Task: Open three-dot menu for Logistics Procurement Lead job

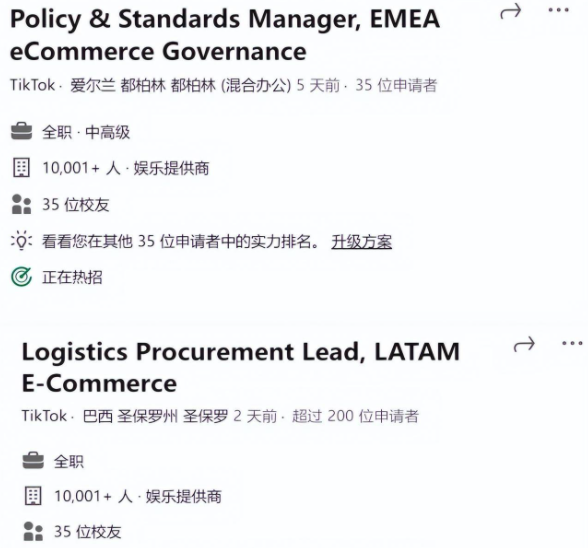Action: pos(572,343)
